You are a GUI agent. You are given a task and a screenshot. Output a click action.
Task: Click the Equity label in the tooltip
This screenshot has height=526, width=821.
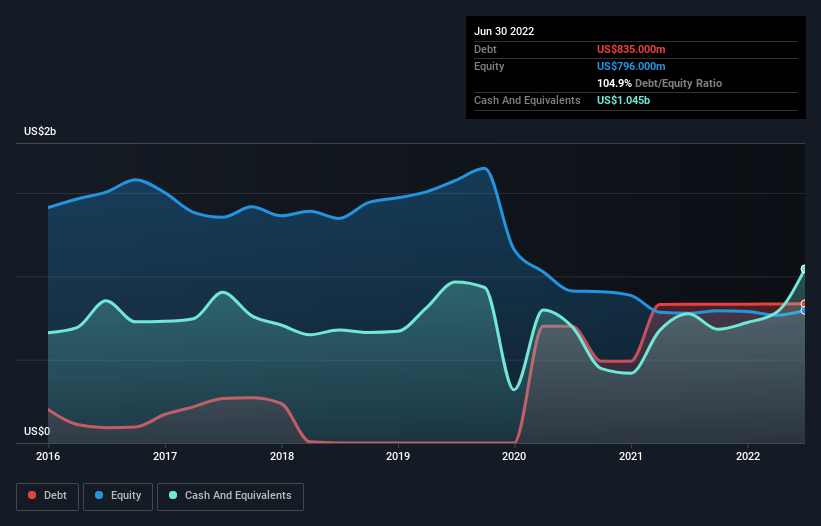click(x=489, y=66)
